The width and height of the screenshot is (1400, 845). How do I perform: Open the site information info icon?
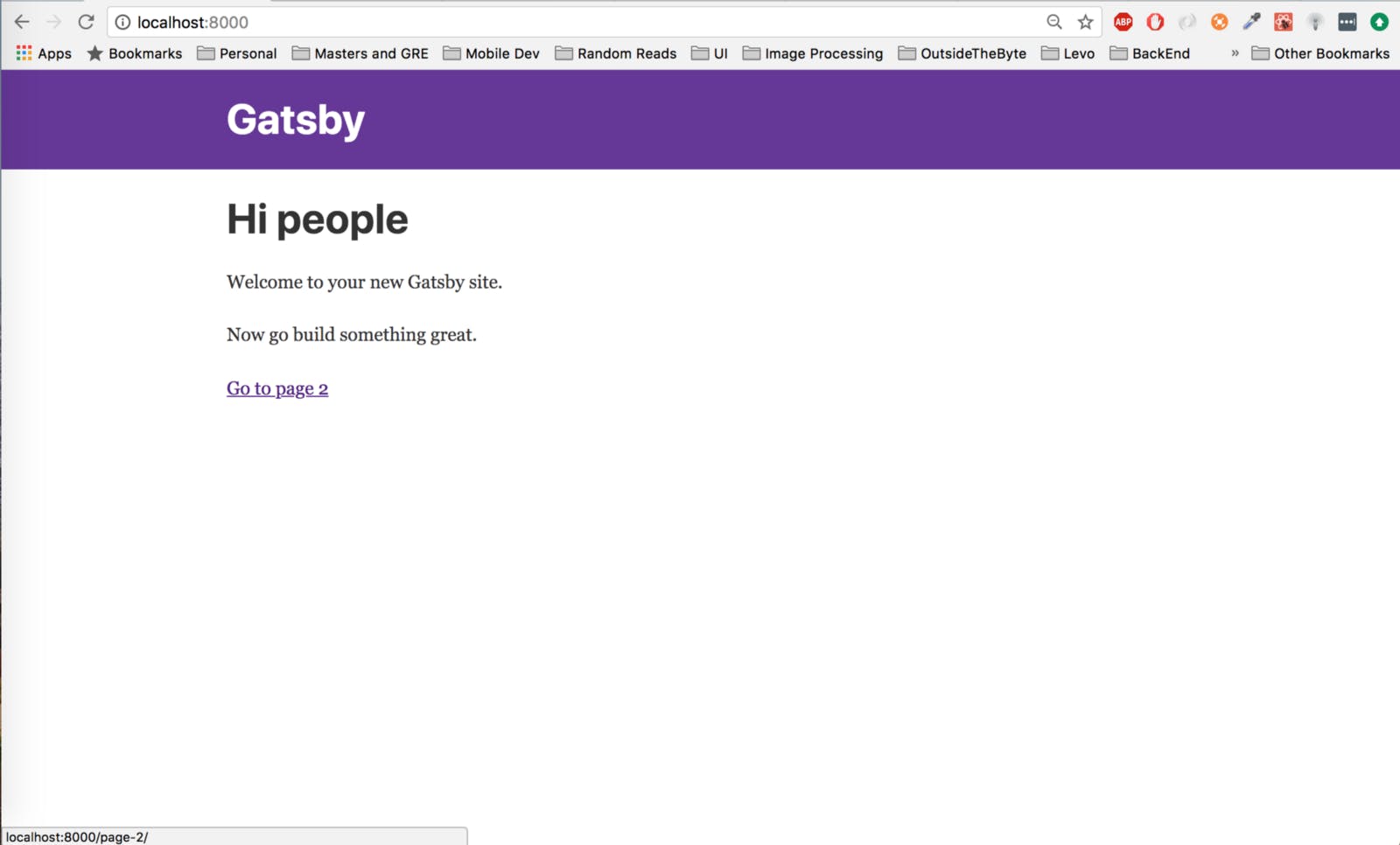pos(122,23)
